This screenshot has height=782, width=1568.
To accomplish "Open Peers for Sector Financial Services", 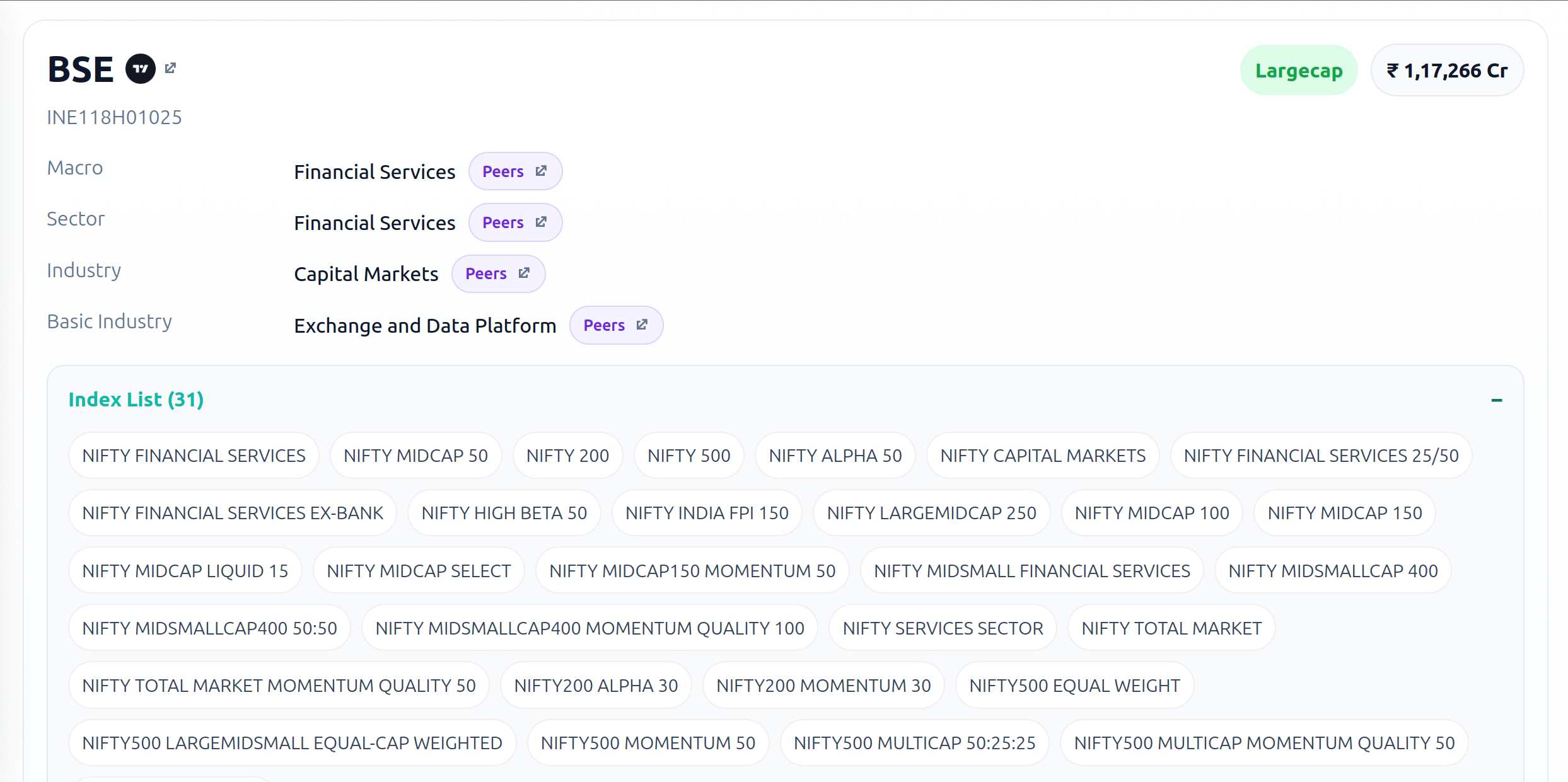I will click(515, 222).
